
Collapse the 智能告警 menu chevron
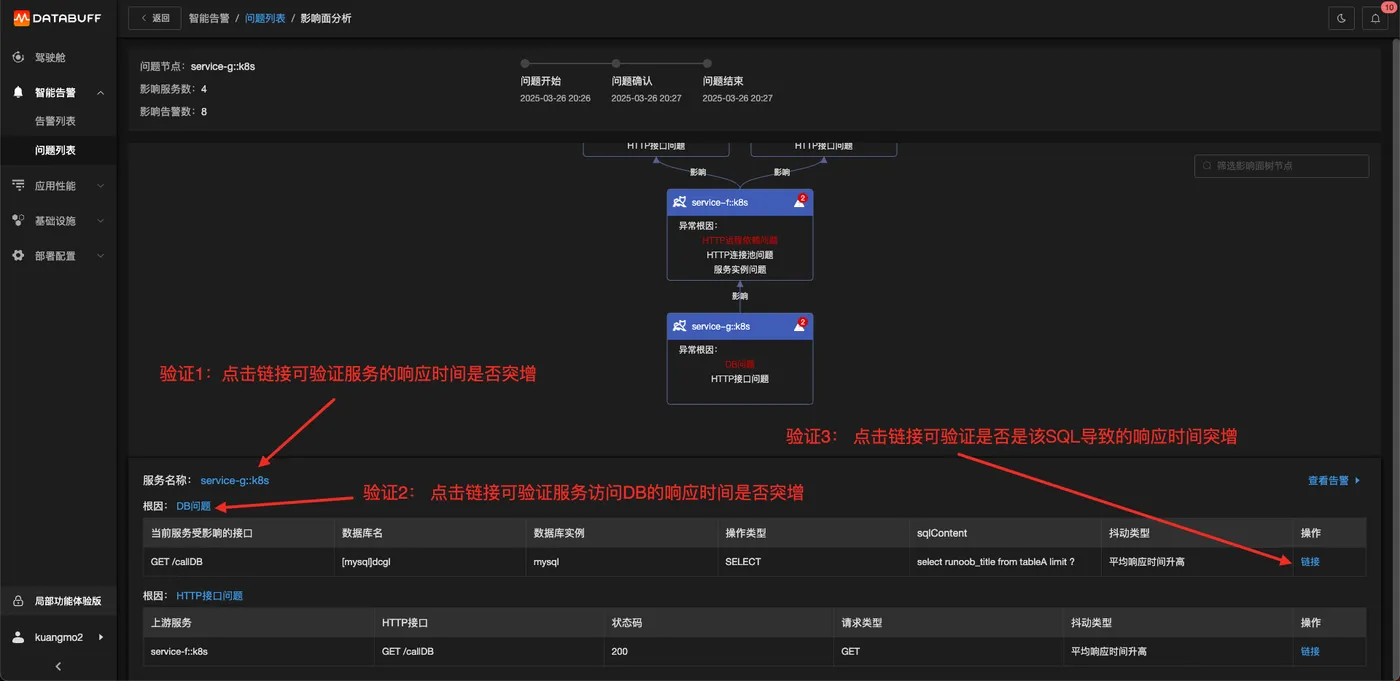point(100,92)
